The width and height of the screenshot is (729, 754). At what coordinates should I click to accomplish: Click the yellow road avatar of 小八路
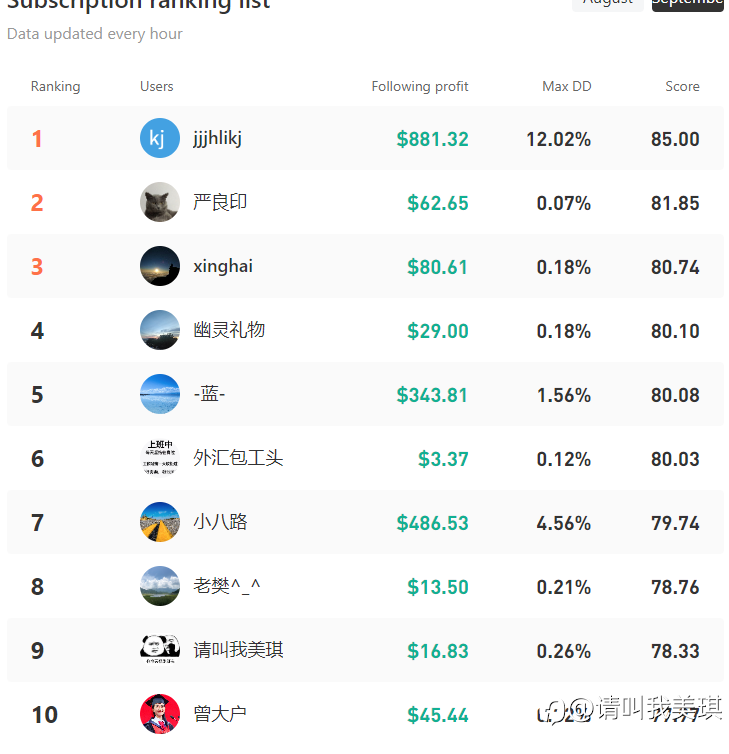click(x=160, y=522)
